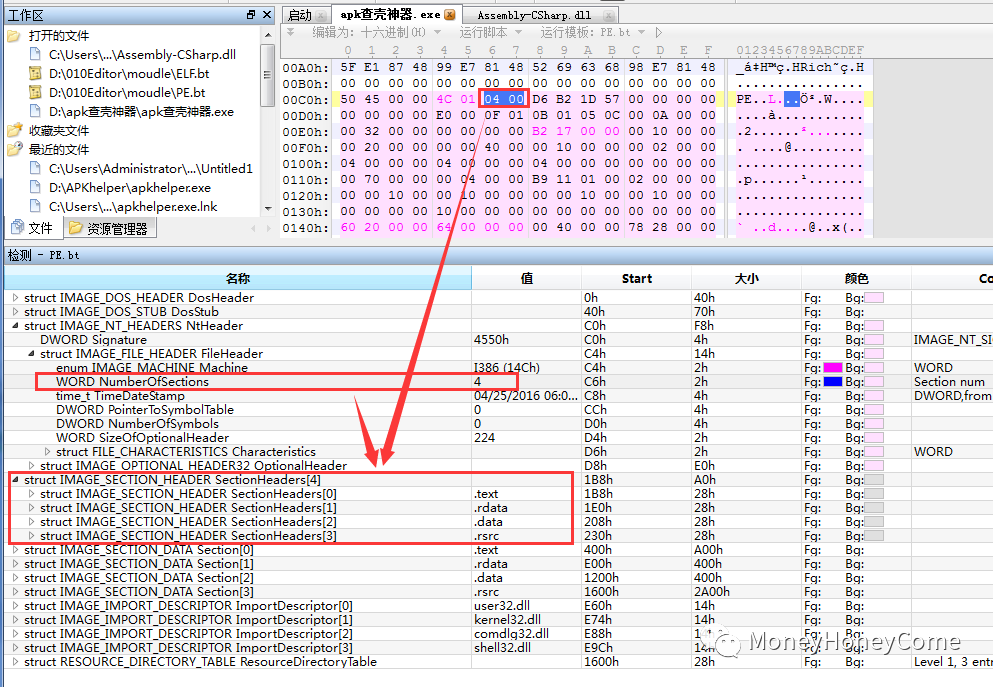Expand IMAGE_SECTION_DATA Section[0]
The width and height of the screenshot is (993, 687).
click(15, 550)
